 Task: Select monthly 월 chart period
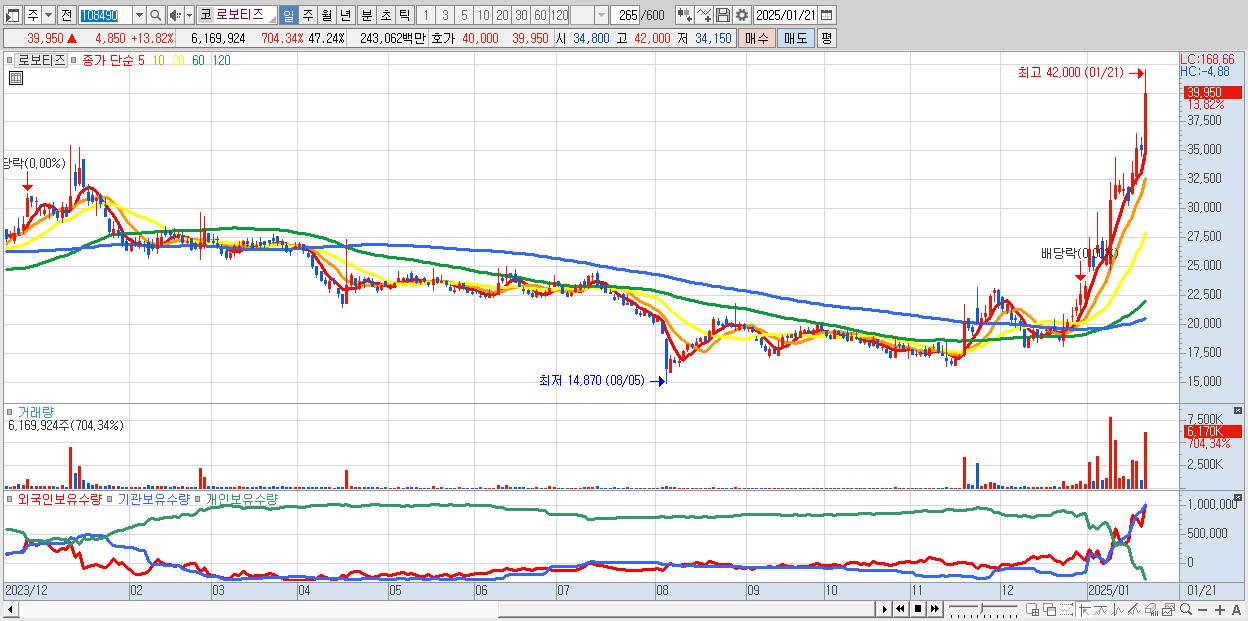326,15
